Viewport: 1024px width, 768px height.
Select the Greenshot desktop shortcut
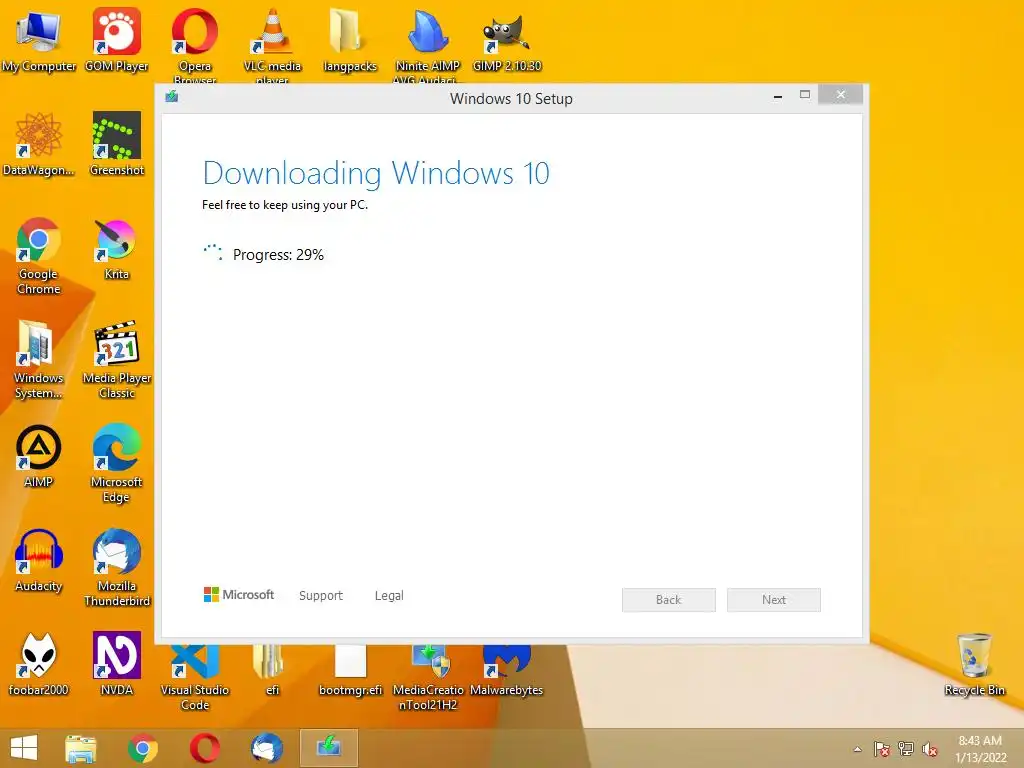[x=117, y=145]
